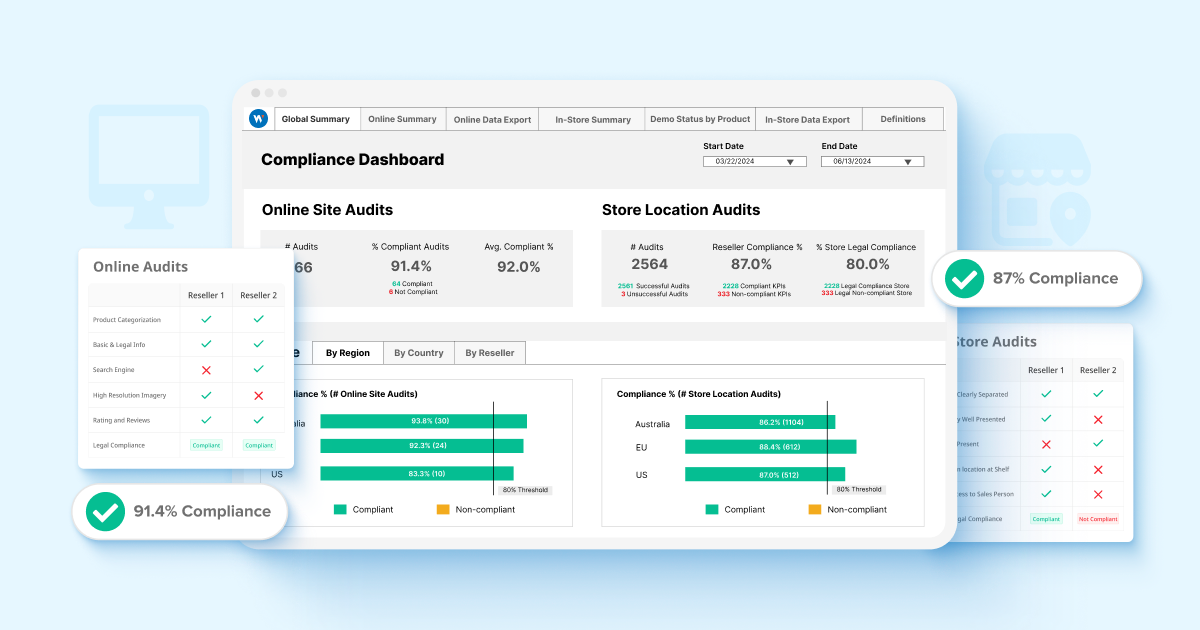
Task: Click the green checkmark beside 91.4% Compliance
Action: point(105,511)
